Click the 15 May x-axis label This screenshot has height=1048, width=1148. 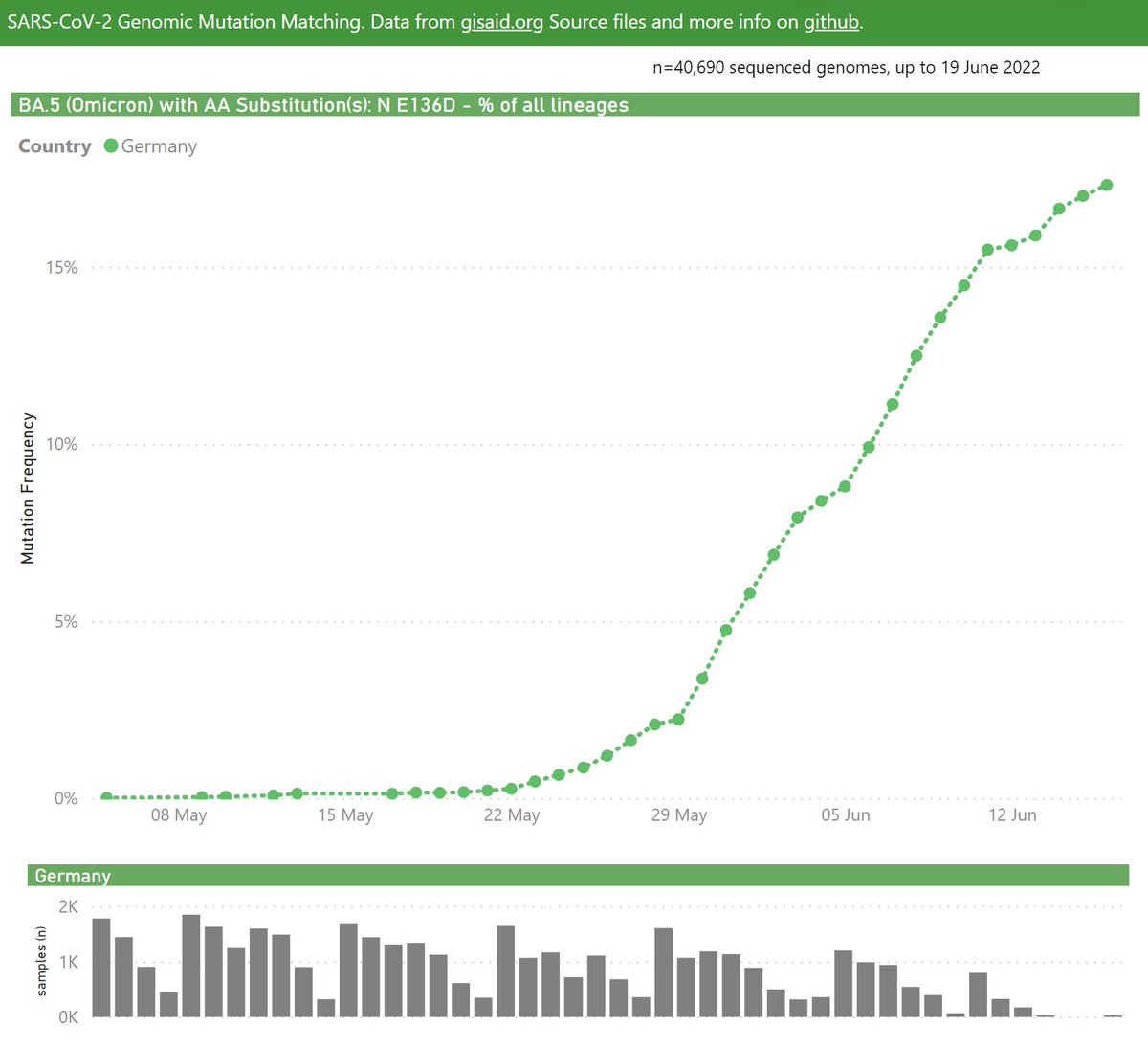click(345, 814)
